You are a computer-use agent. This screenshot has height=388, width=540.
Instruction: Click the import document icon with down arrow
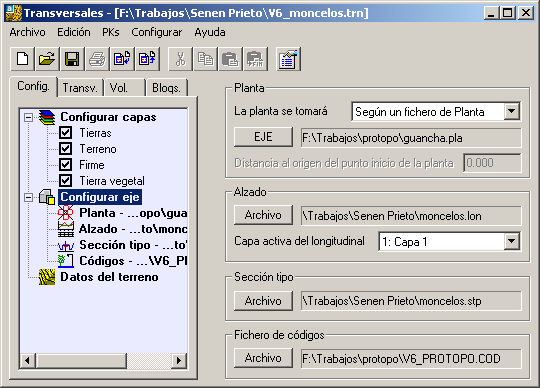click(x=122, y=59)
